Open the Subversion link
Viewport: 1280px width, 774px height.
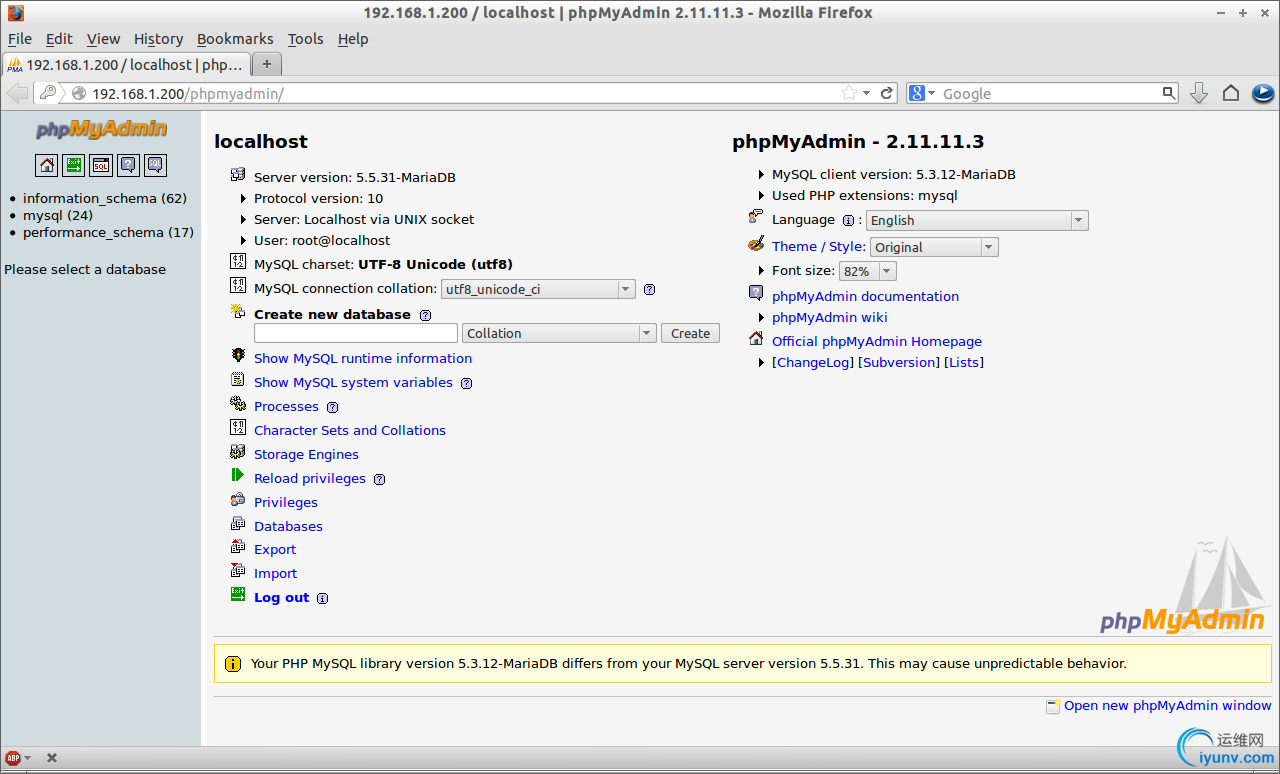point(900,362)
